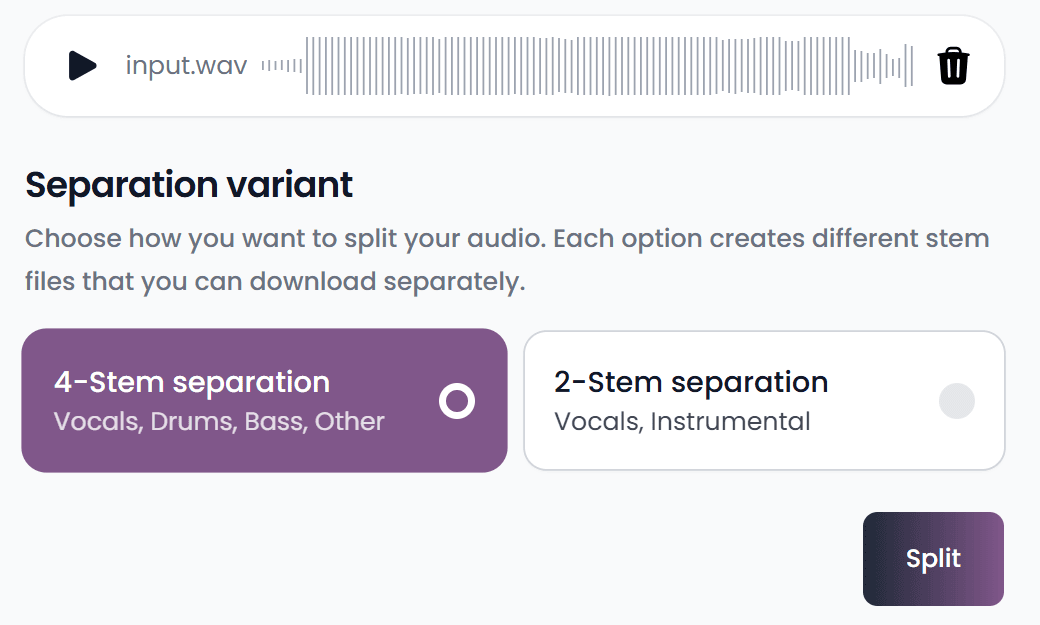Hit the trash bin at the waveform's right end
The width and height of the screenshot is (1040, 625).
952,66
